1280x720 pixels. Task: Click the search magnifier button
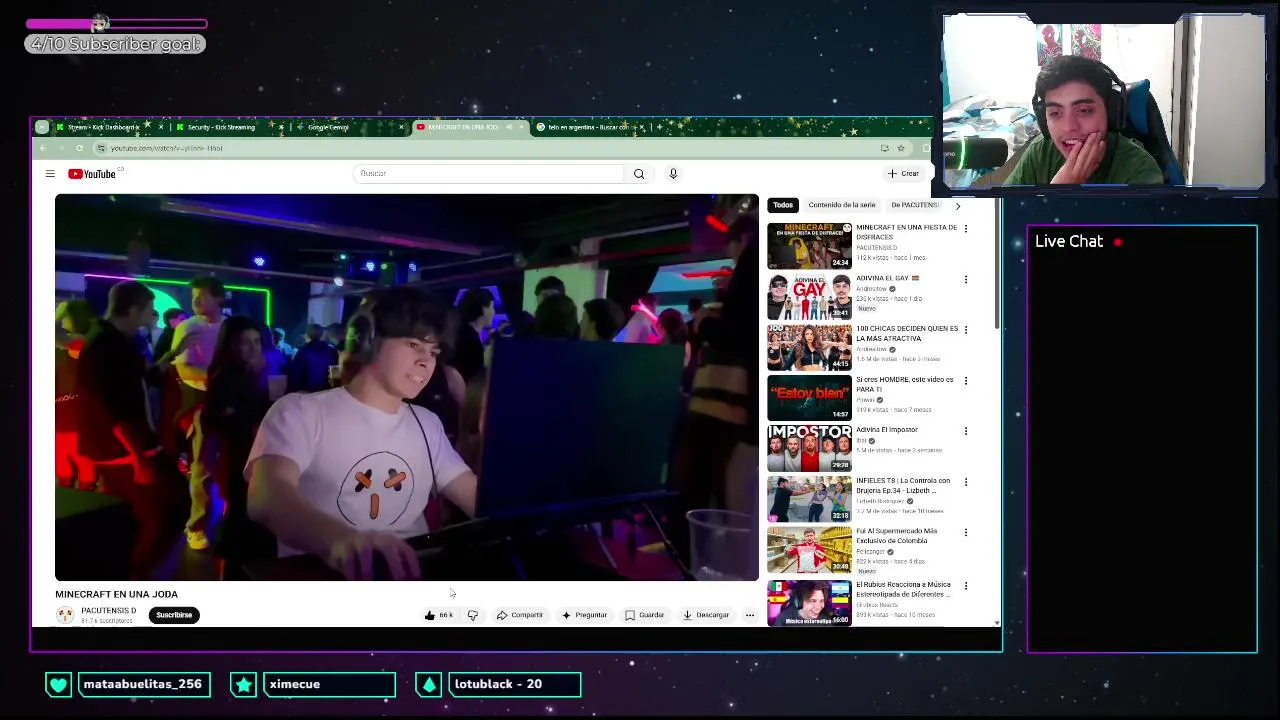point(639,174)
